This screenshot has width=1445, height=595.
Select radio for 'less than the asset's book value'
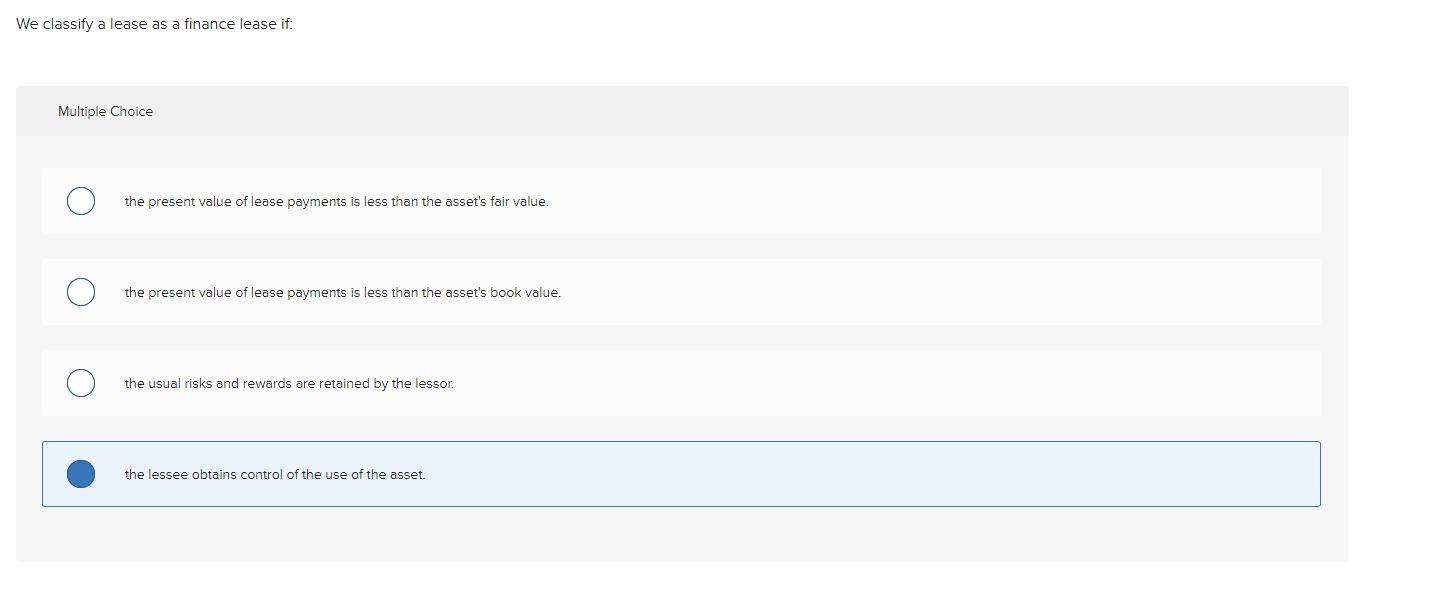click(81, 292)
